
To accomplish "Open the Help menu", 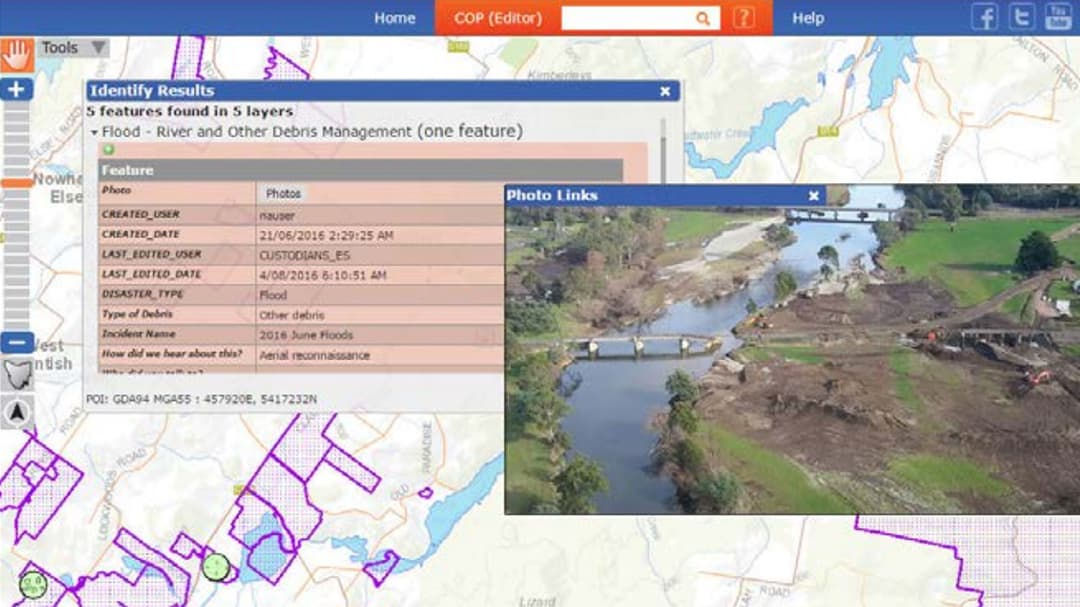I will 808,17.
